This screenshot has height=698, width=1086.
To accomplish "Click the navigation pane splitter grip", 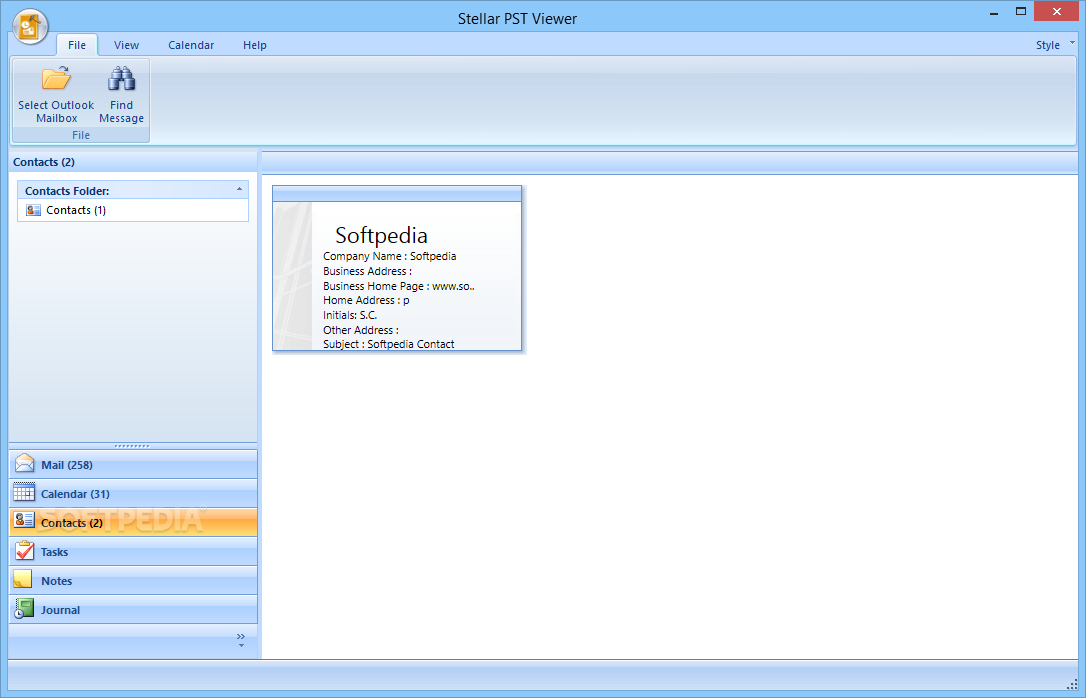I will (132, 446).
